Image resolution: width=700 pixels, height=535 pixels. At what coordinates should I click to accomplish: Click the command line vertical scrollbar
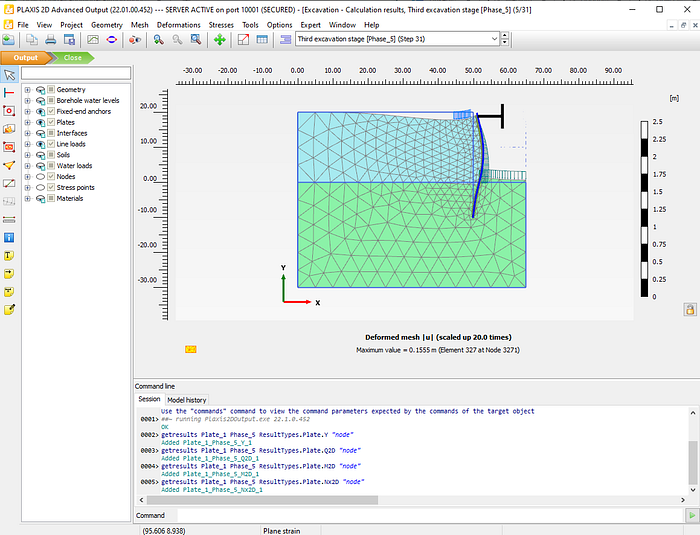pyautogui.click(x=693, y=462)
